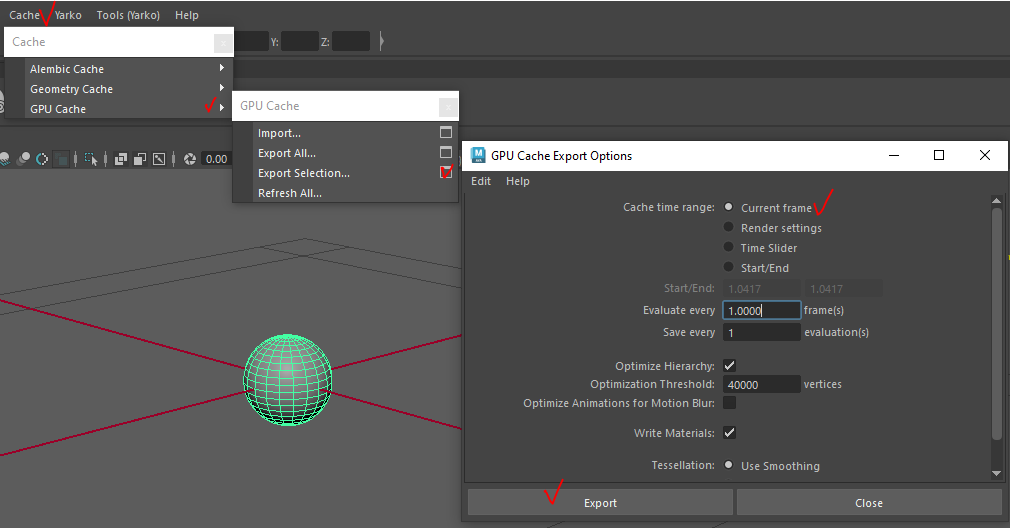Open the Export All option box icon
The image size is (1010, 528).
446,153
